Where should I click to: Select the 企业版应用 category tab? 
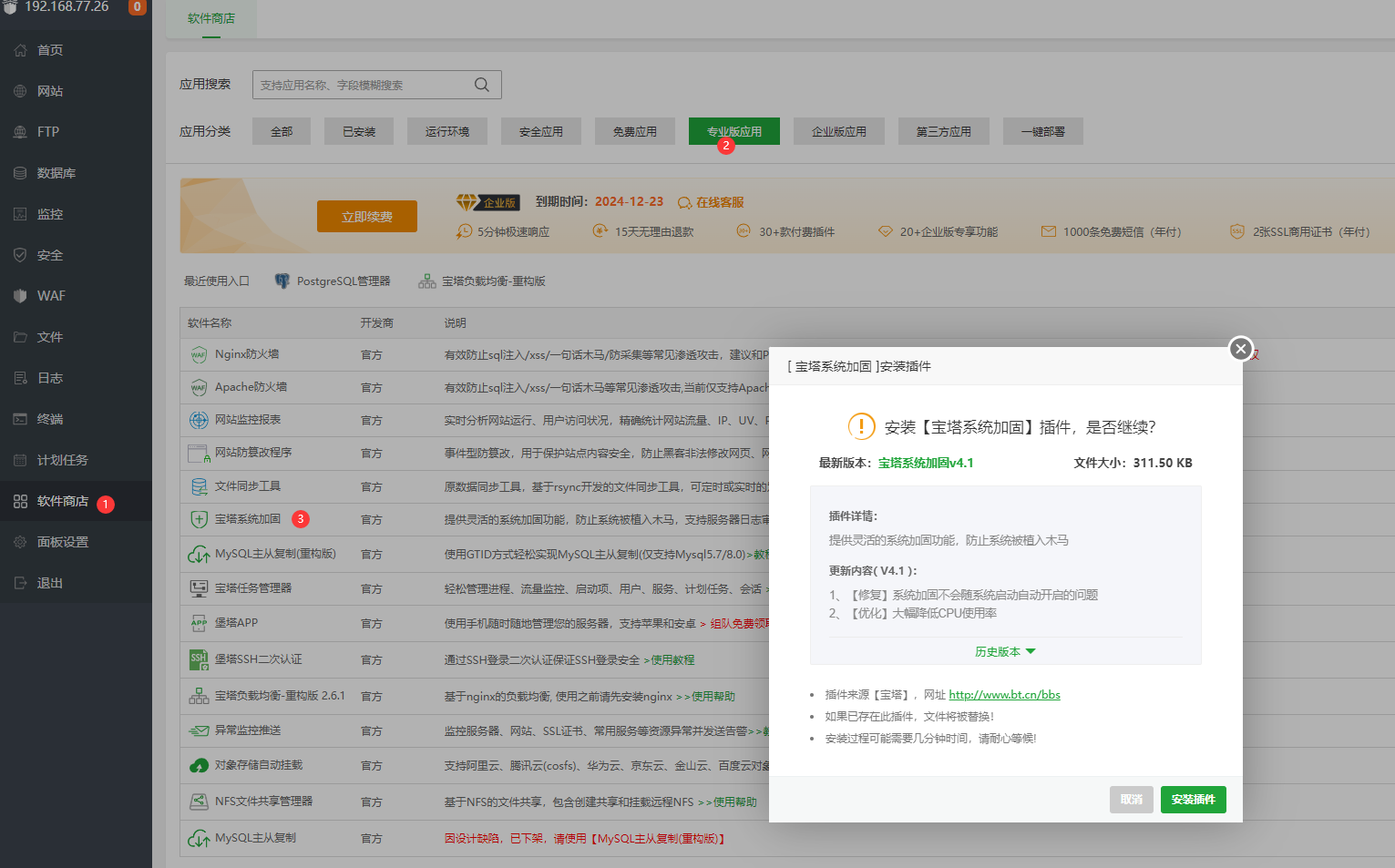pos(839,131)
